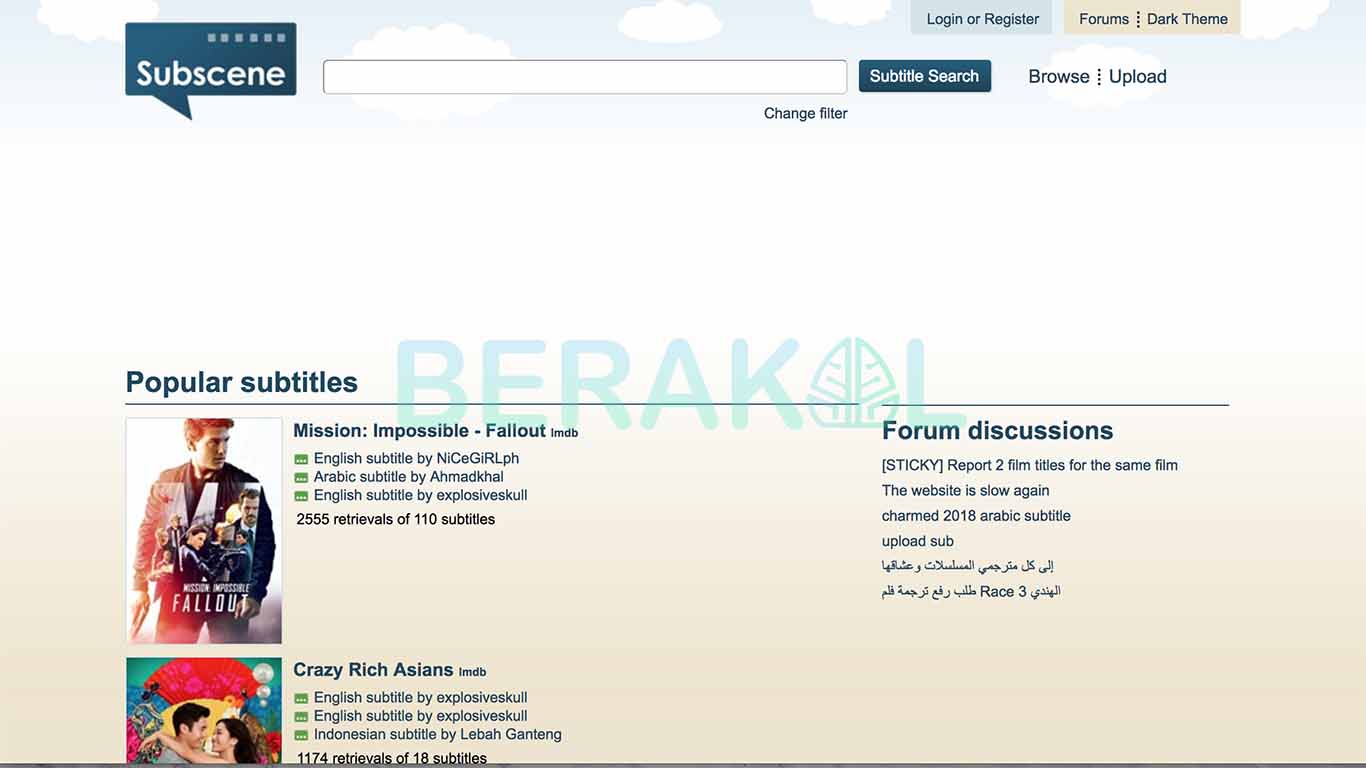Open the 'The website is slow again' thread
This screenshot has height=768, width=1366.
(x=965, y=490)
